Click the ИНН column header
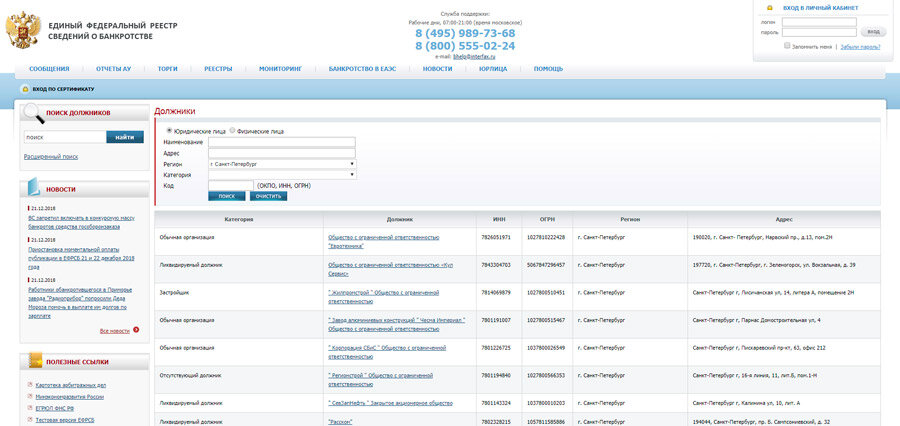Screen dimensions: 900x426 [x=499, y=219]
